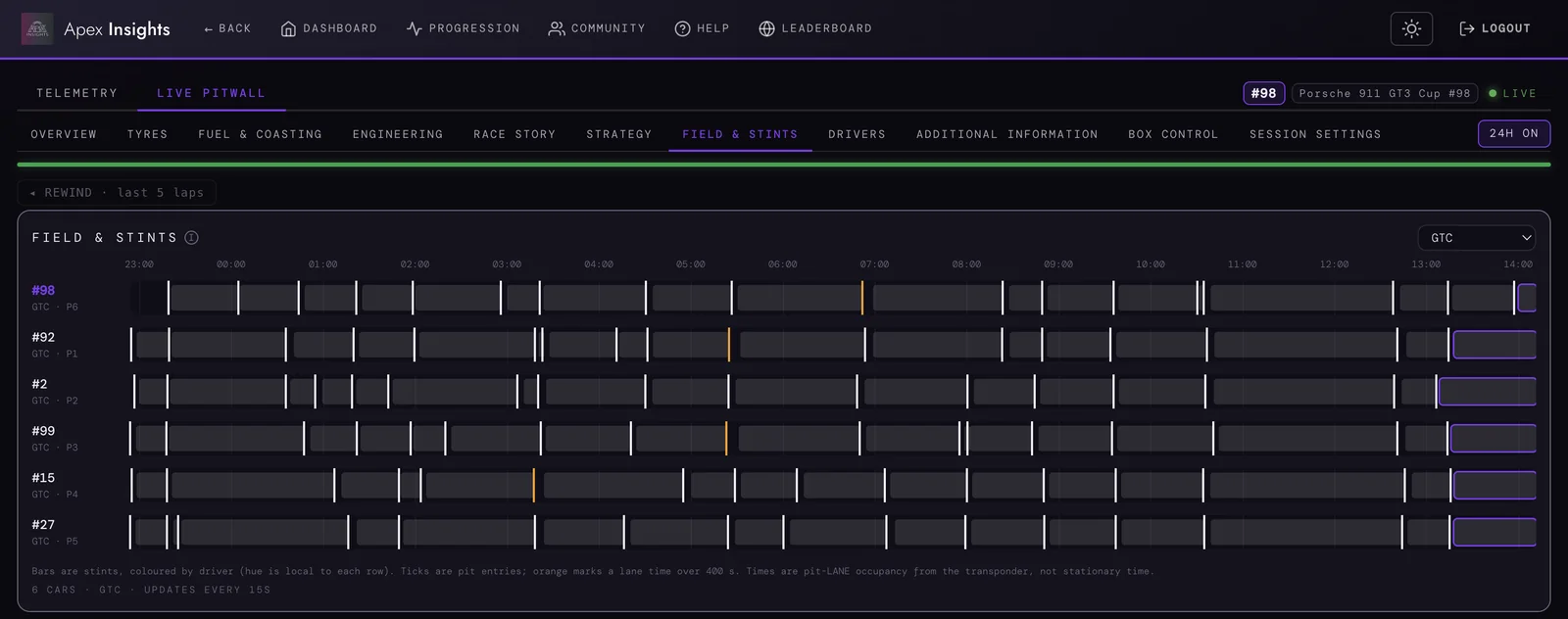Click the green LIVE status indicator

click(x=1512, y=93)
